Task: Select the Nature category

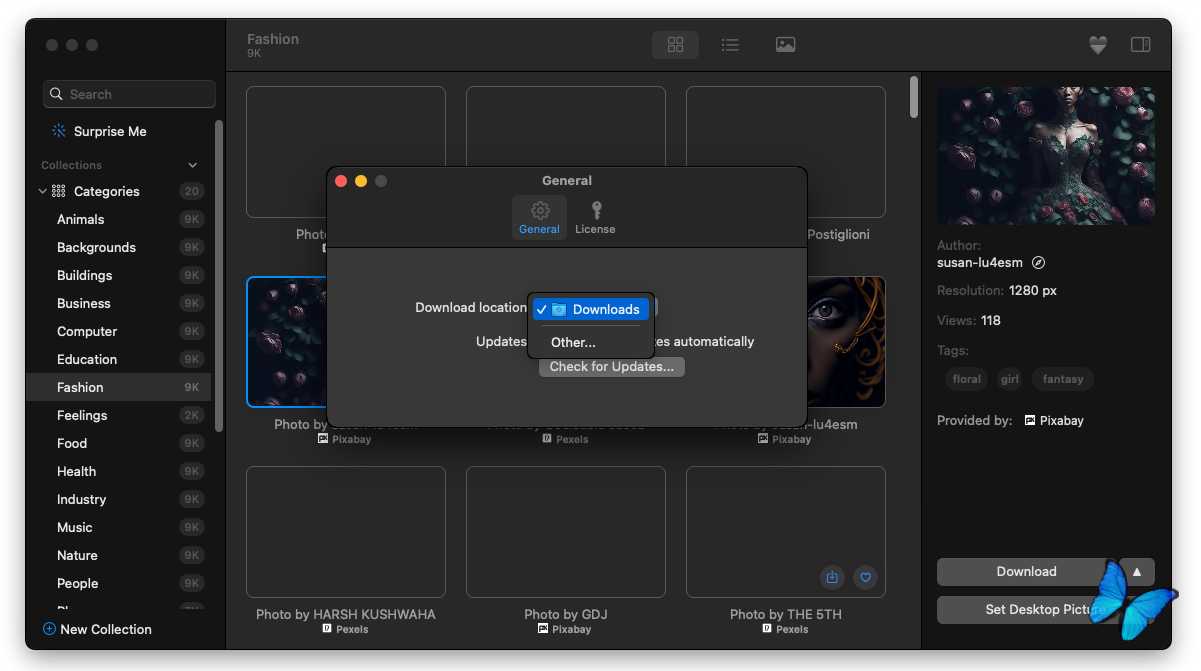Action: pyautogui.click(x=118, y=555)
